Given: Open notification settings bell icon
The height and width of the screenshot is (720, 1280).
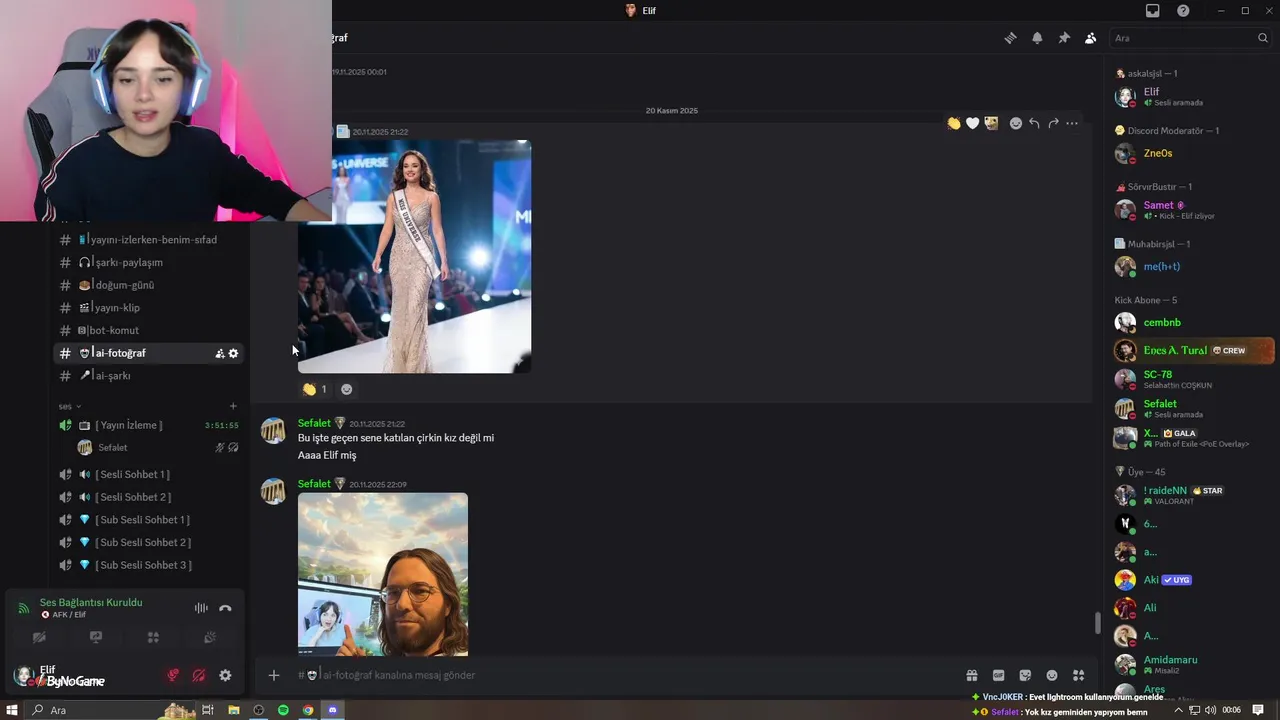Looking at the screenshot, I should (x=1037, y=38).
